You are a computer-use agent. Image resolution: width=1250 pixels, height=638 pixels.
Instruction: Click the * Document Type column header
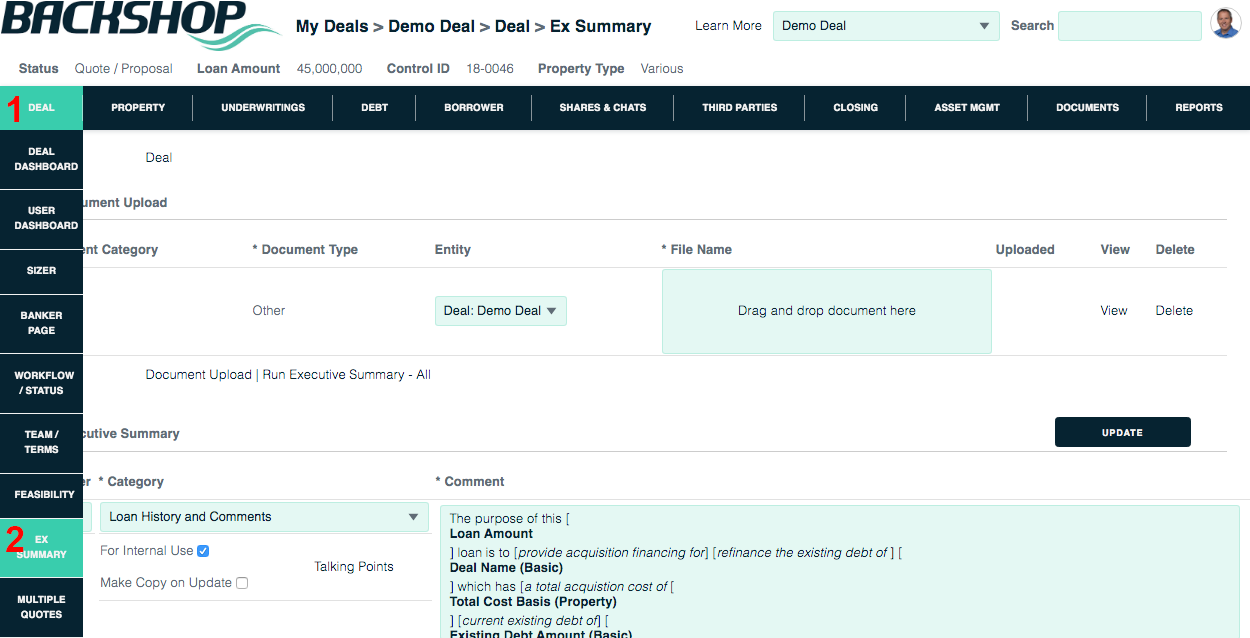point(305,250)
